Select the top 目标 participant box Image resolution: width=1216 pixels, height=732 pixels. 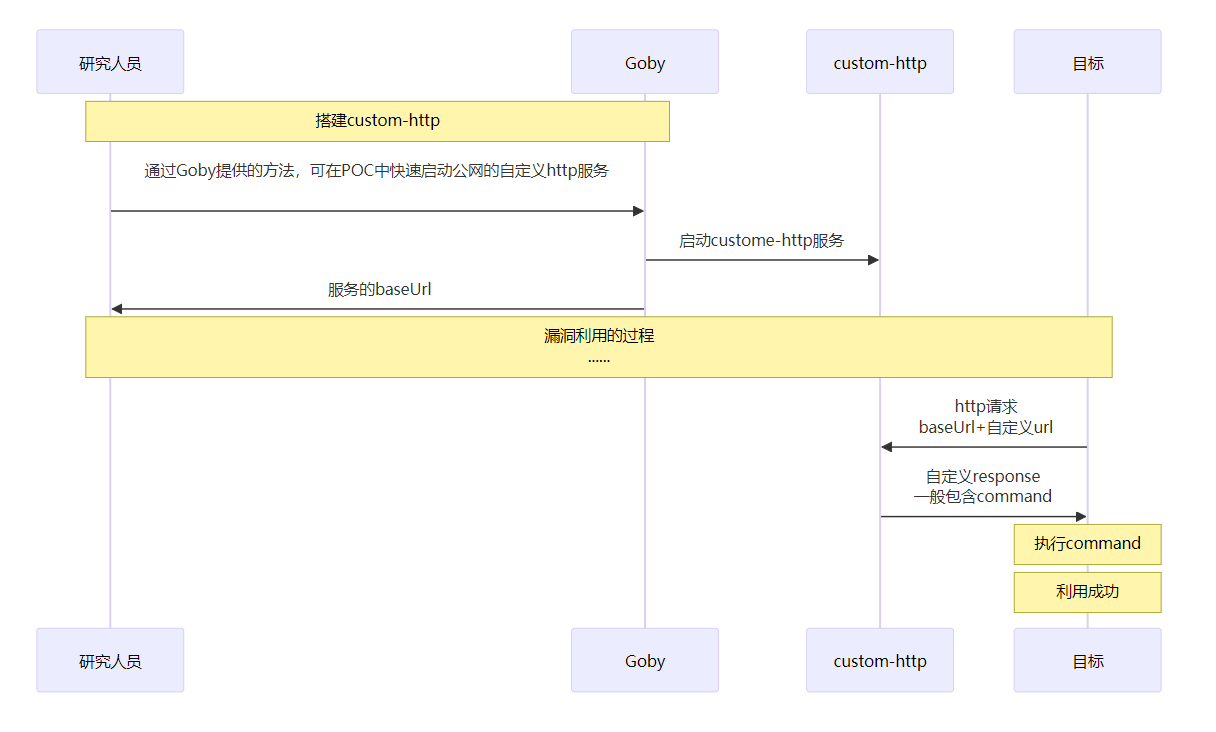tap(1087, 62)
